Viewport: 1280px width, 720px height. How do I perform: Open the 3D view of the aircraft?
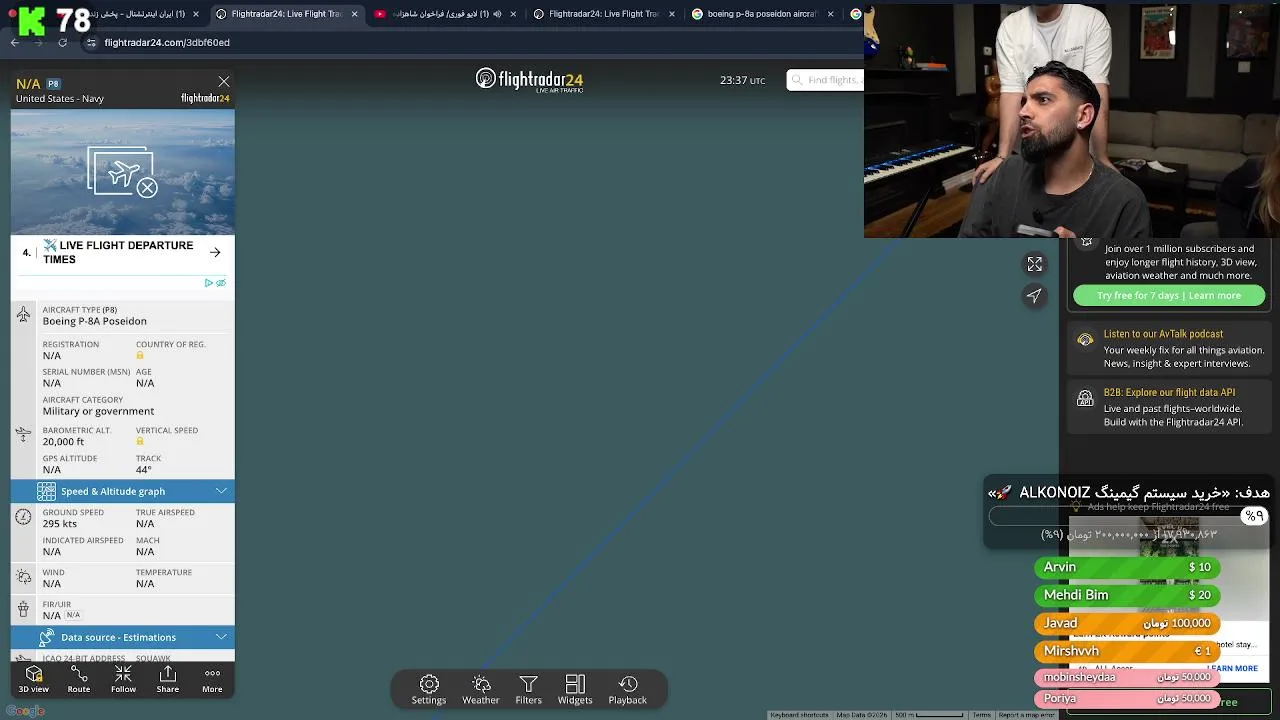tap(33, 680)
